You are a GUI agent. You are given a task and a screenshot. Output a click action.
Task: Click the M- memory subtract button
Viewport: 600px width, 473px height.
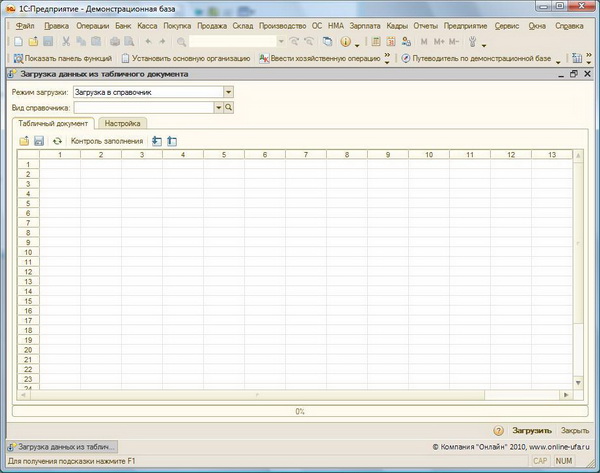coord(453,41)
